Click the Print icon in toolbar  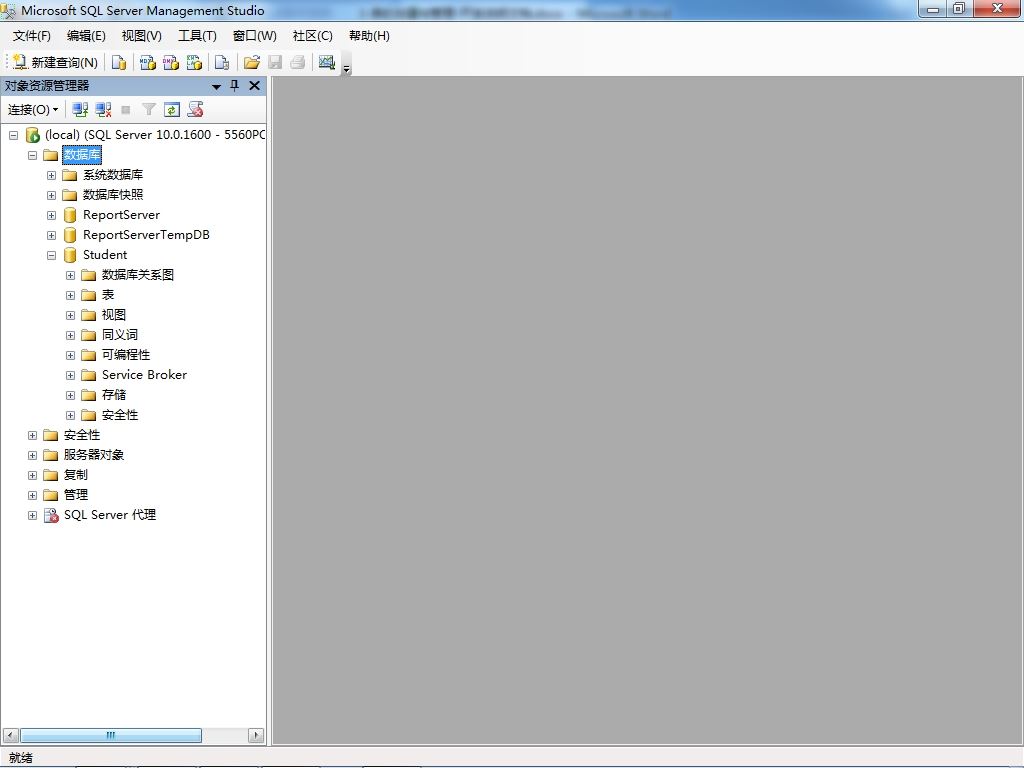pos(298,62)
